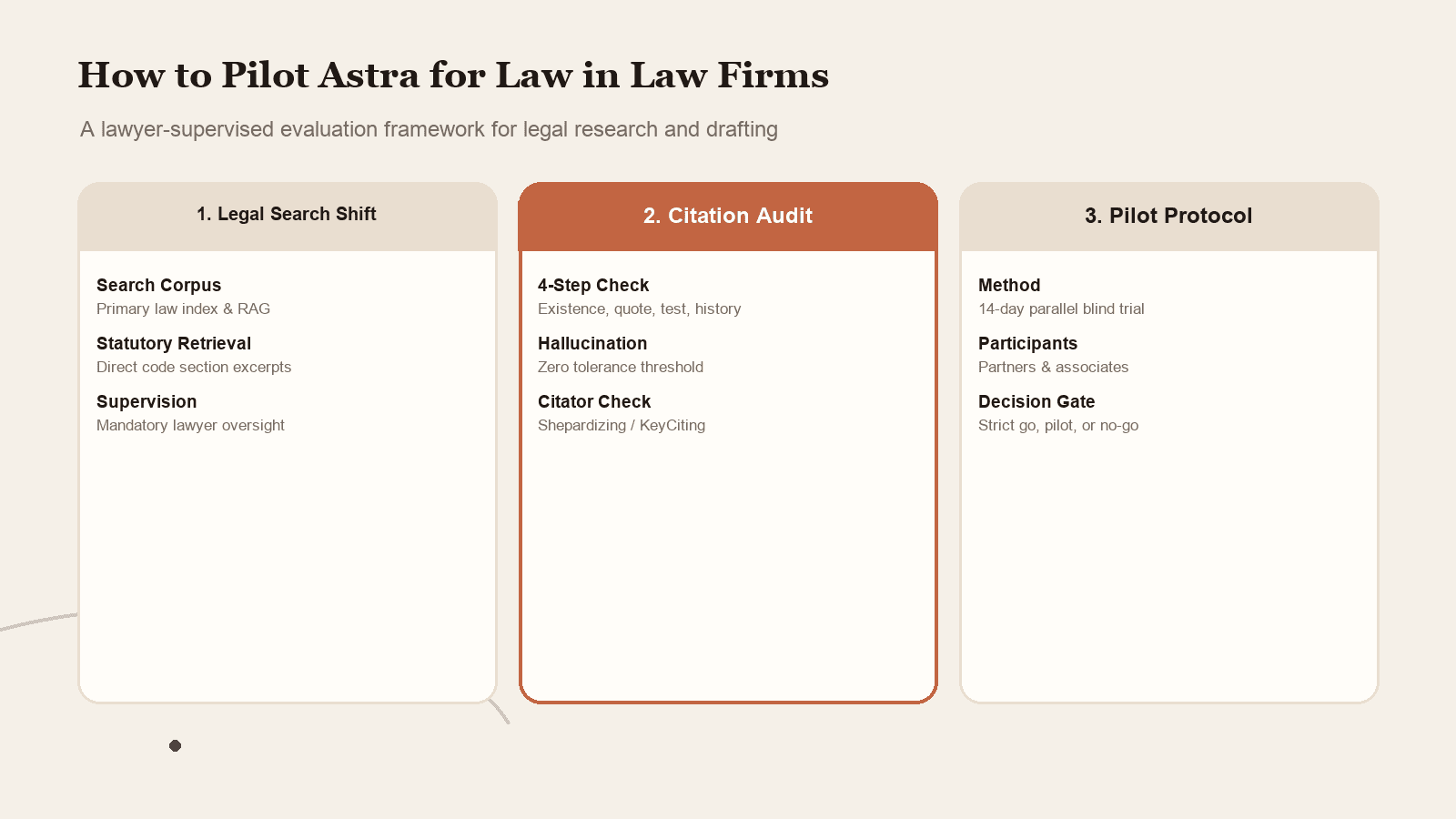Click 'Strict go, pilot, or no-go' text
Viewport: 1456px width, 819px height.
pyautogui.click(x=1058, y=425)
